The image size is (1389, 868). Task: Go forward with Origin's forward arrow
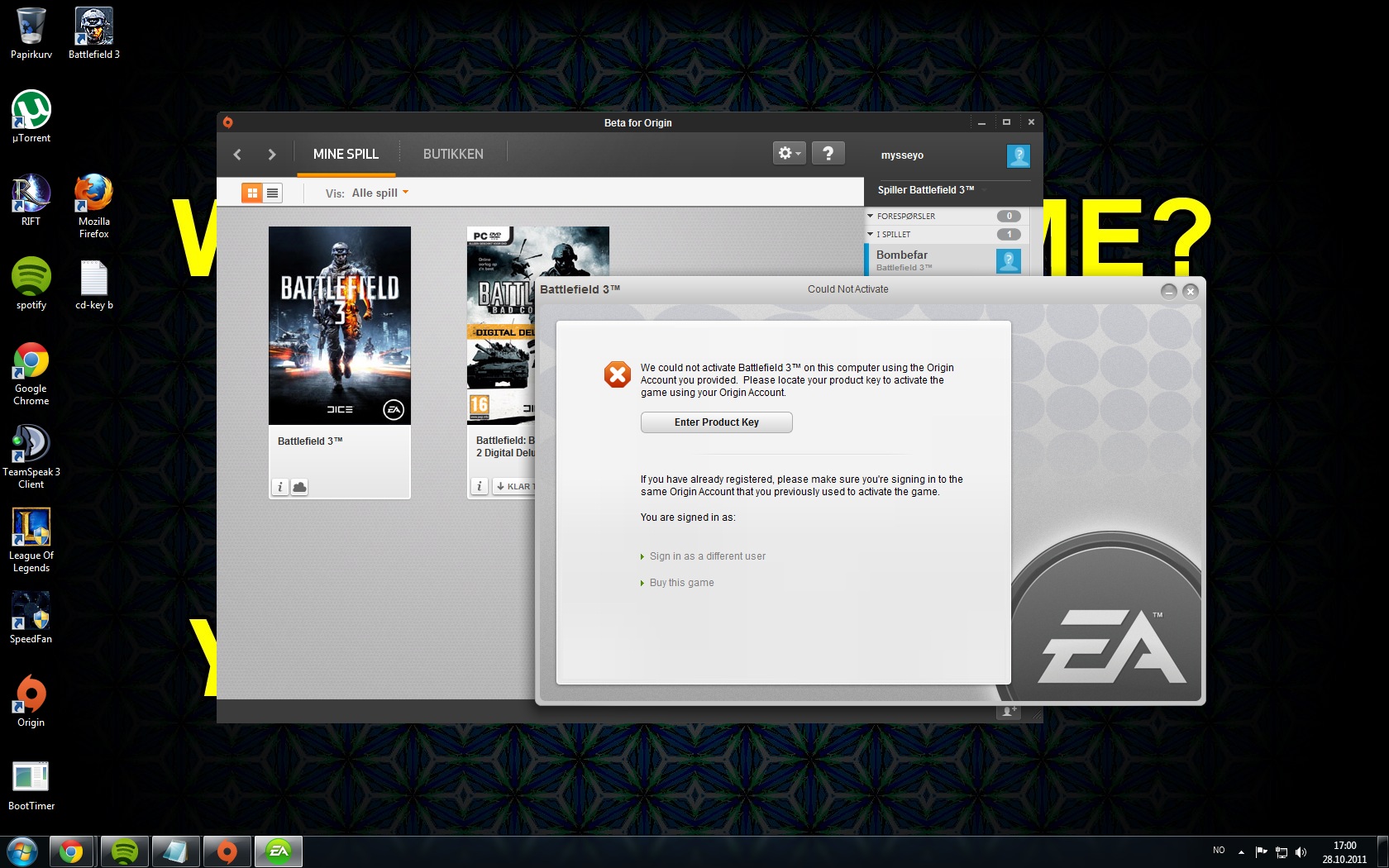pos(271,155)
